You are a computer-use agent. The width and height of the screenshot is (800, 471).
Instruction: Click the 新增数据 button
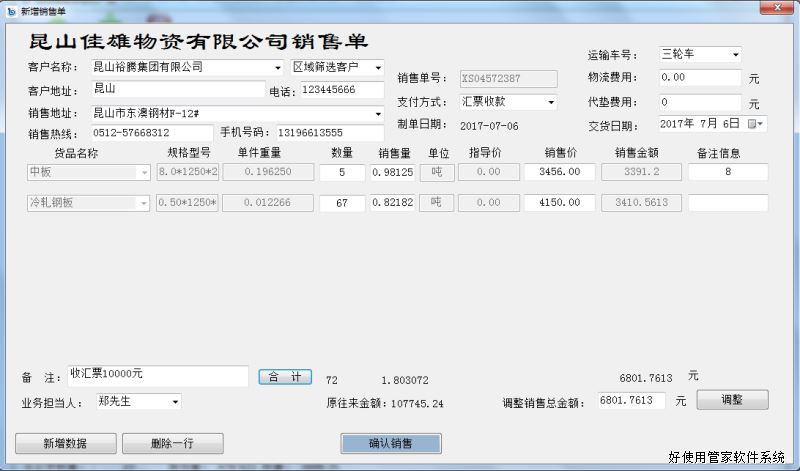[65, 443]
